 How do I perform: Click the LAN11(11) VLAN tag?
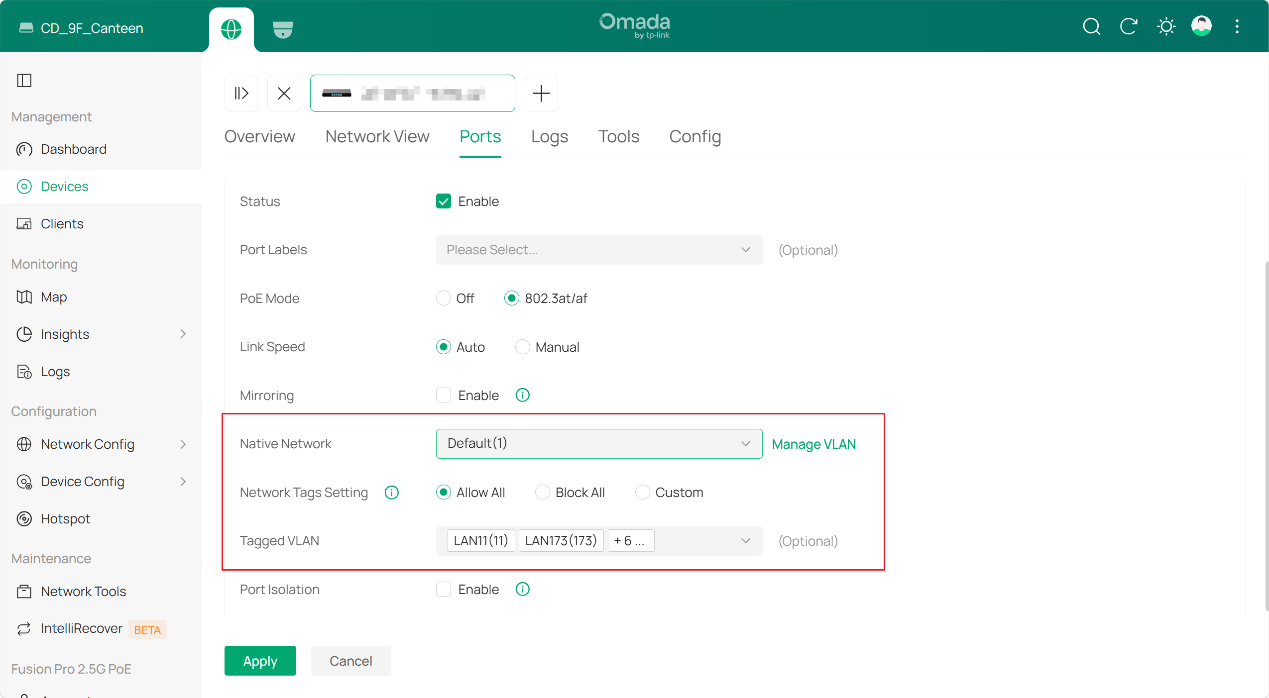coord(481,541)
